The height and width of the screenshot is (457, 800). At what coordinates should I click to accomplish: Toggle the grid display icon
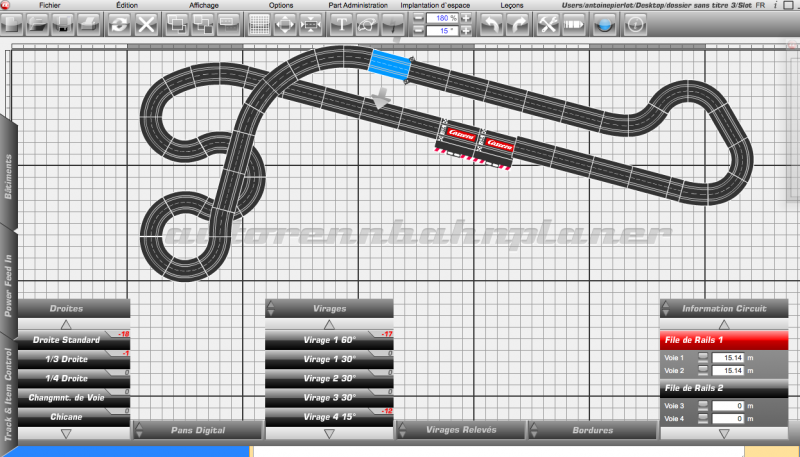click(258, 24)
